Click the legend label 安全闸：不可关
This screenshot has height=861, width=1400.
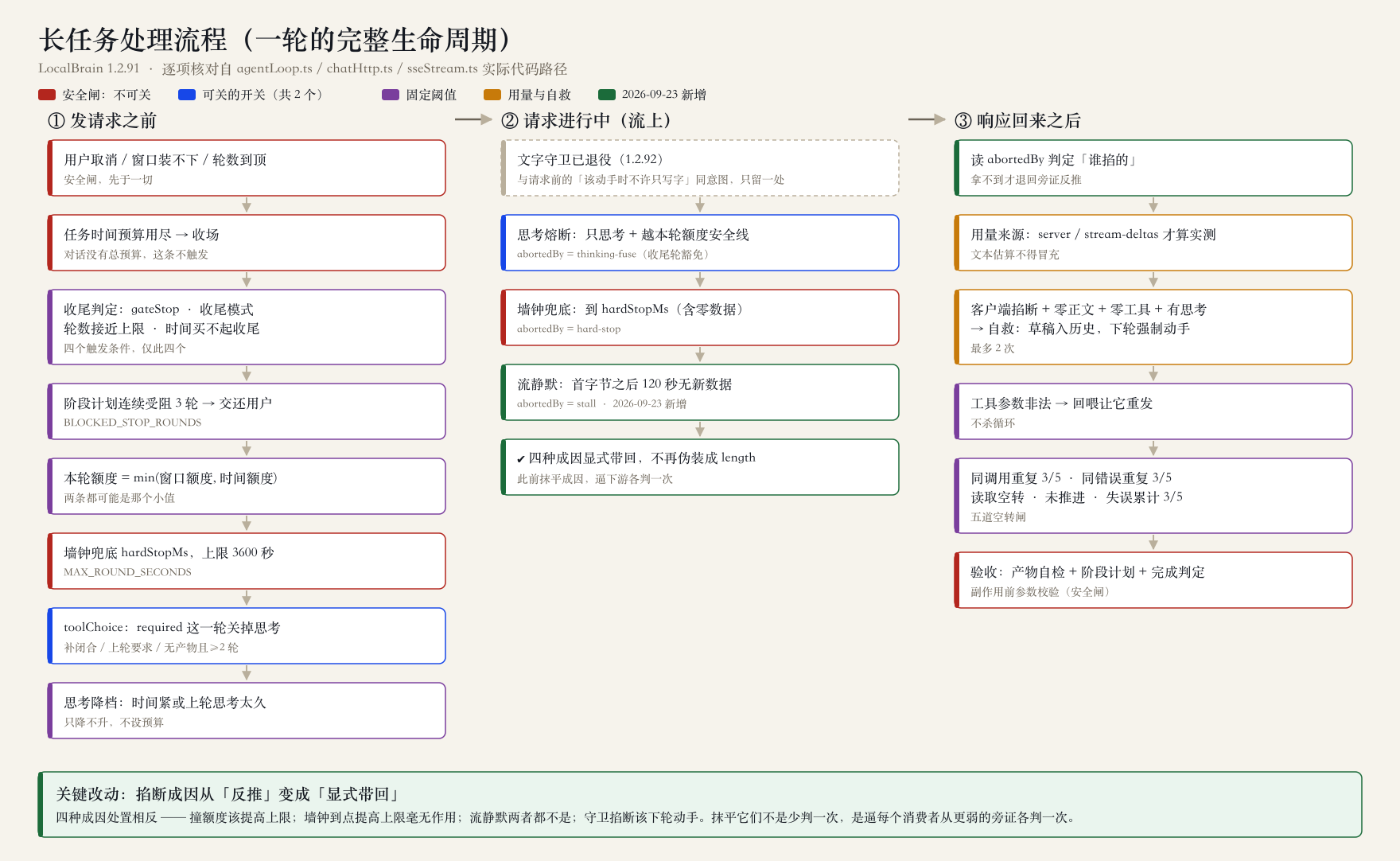(x=107, y=95)
